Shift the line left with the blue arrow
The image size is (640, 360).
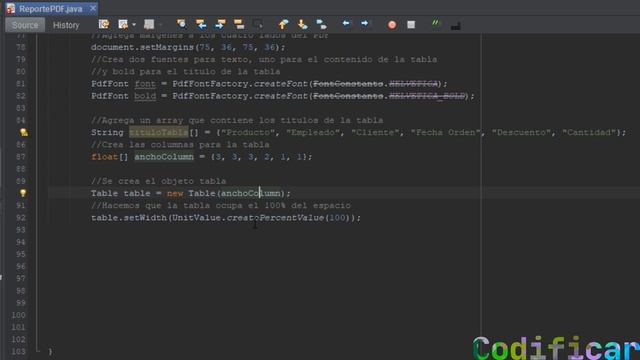[x=346, y=24]
